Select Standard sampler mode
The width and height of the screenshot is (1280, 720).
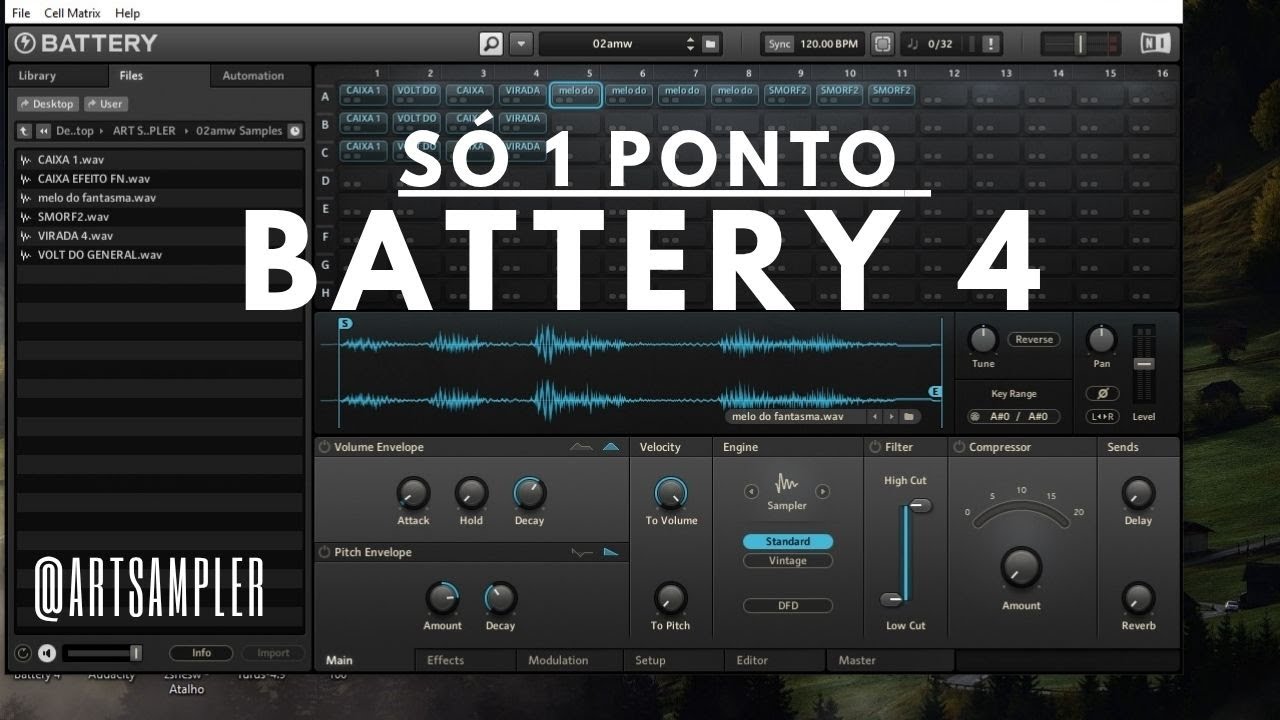[x=788, y=541]
